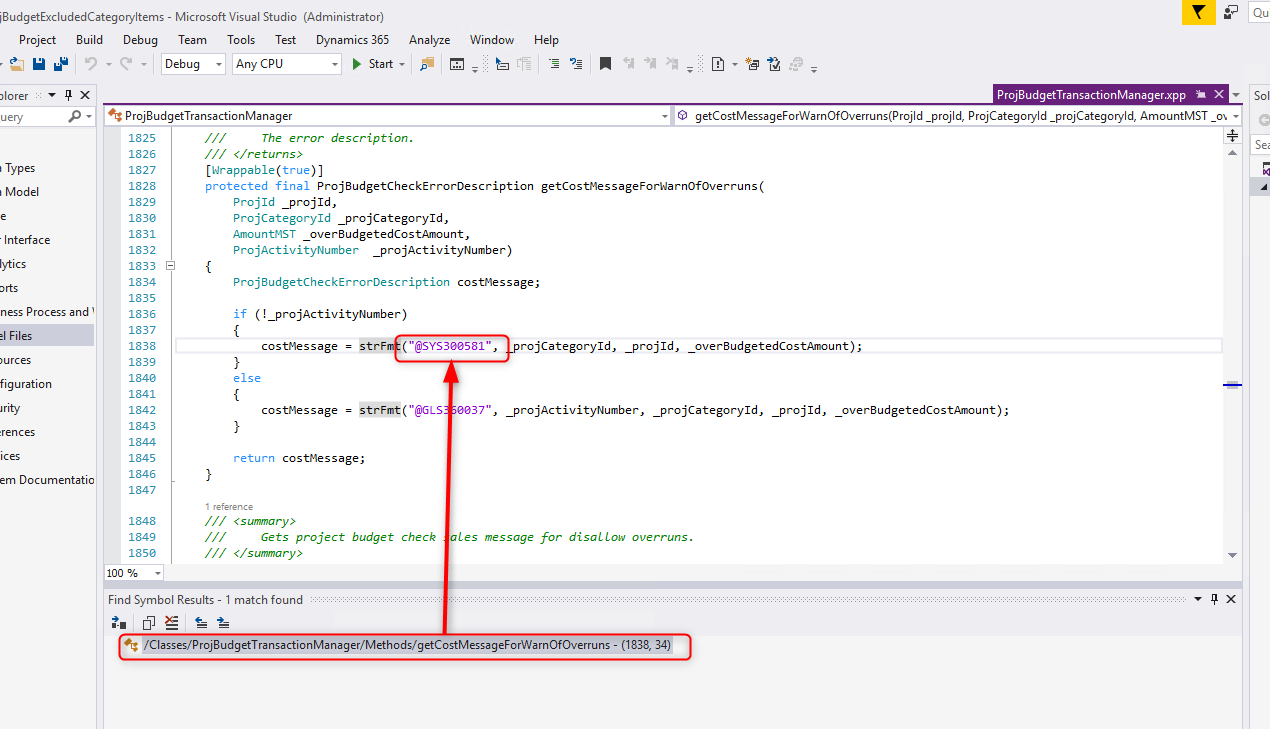The height and width of the screenshot is (729, 1270).
Task: Save all open documents
Action: pos(60,63)
